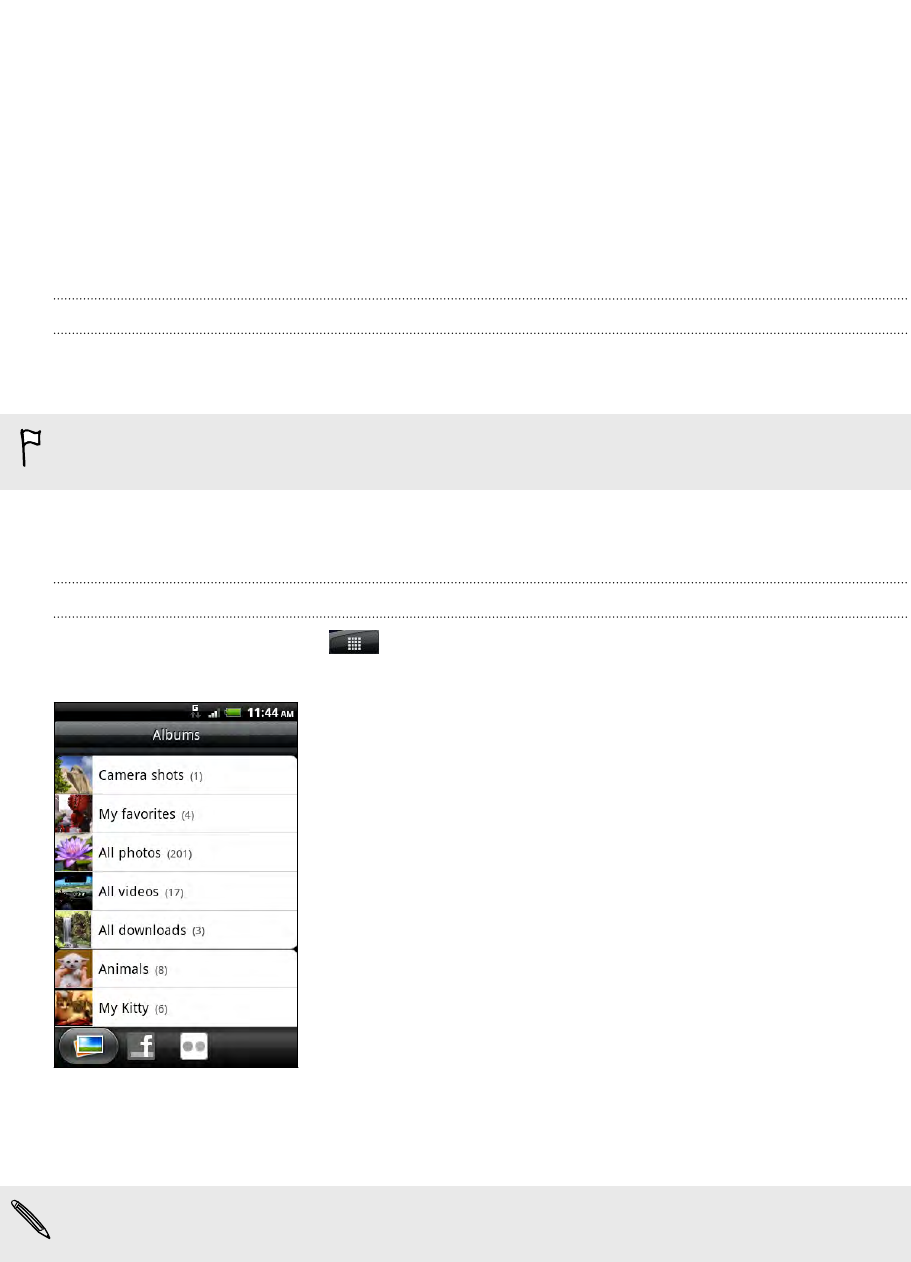Tap the 11:44 AM clock
Image resolution: width=911 pixels, height=1262 pixels.
pos(270,712)
